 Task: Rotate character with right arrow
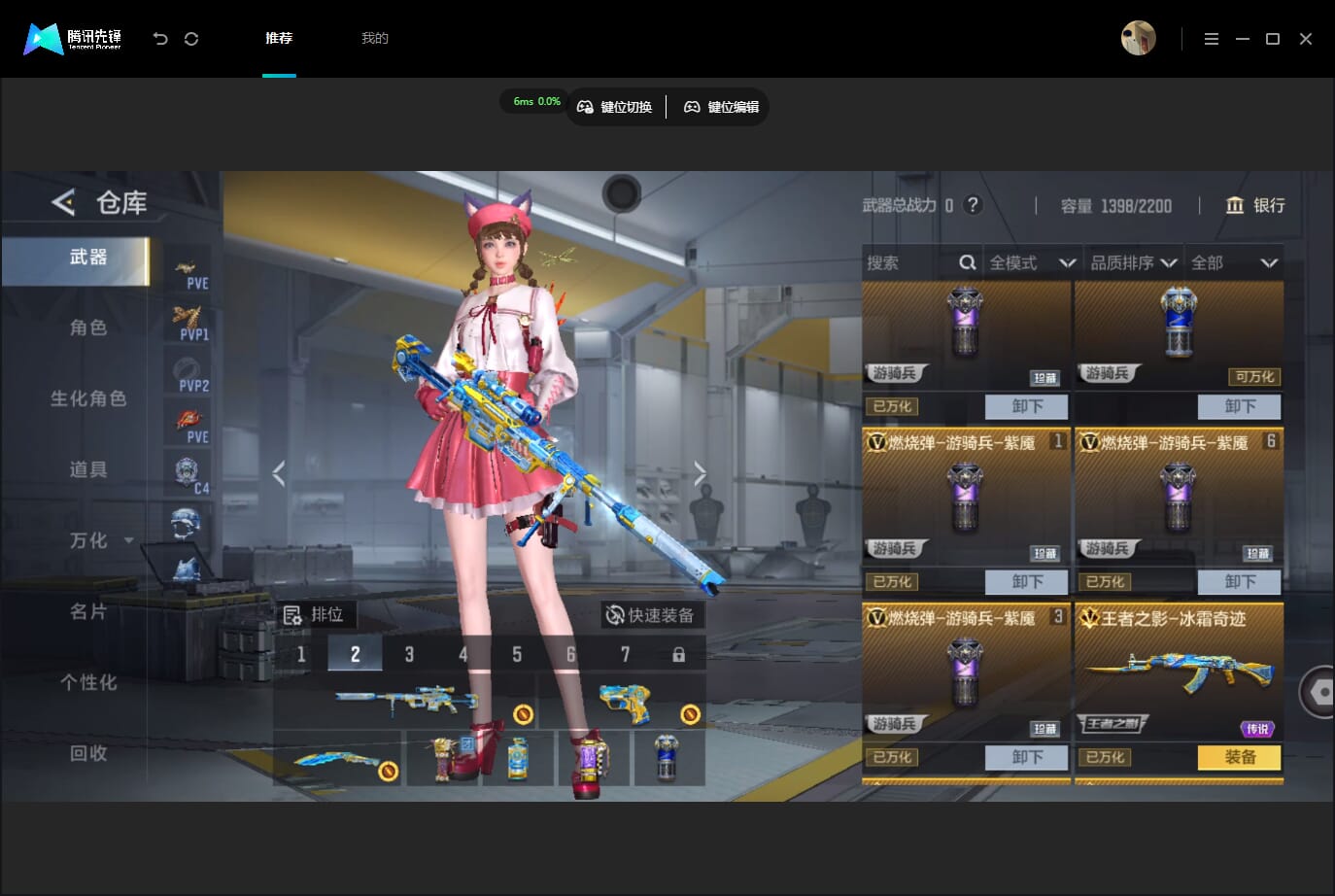click(700, 473)
